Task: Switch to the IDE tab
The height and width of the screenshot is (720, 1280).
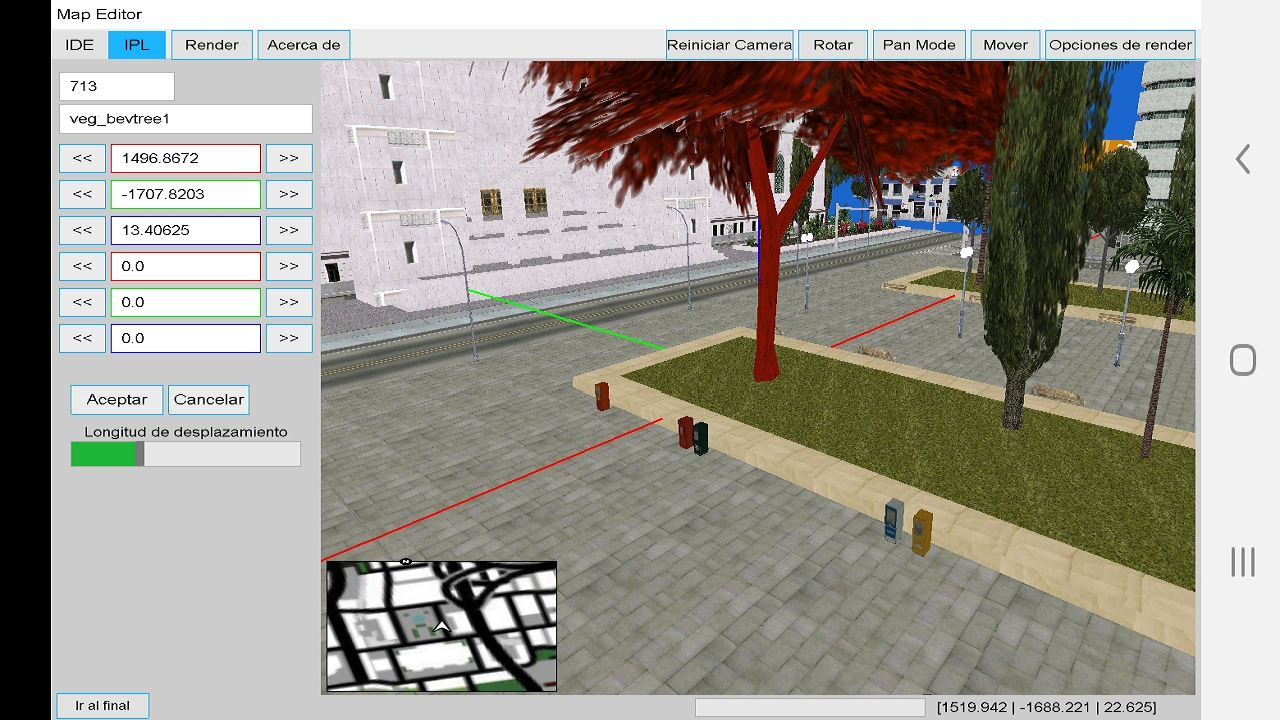Action: 80,45
